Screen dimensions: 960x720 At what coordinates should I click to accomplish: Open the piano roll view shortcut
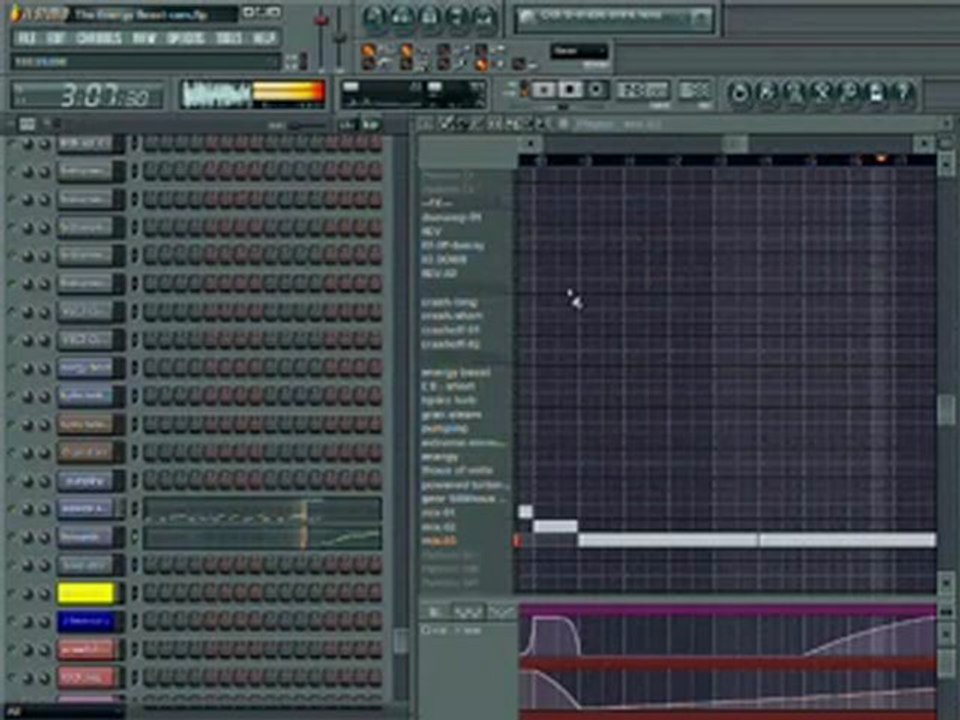429,20
